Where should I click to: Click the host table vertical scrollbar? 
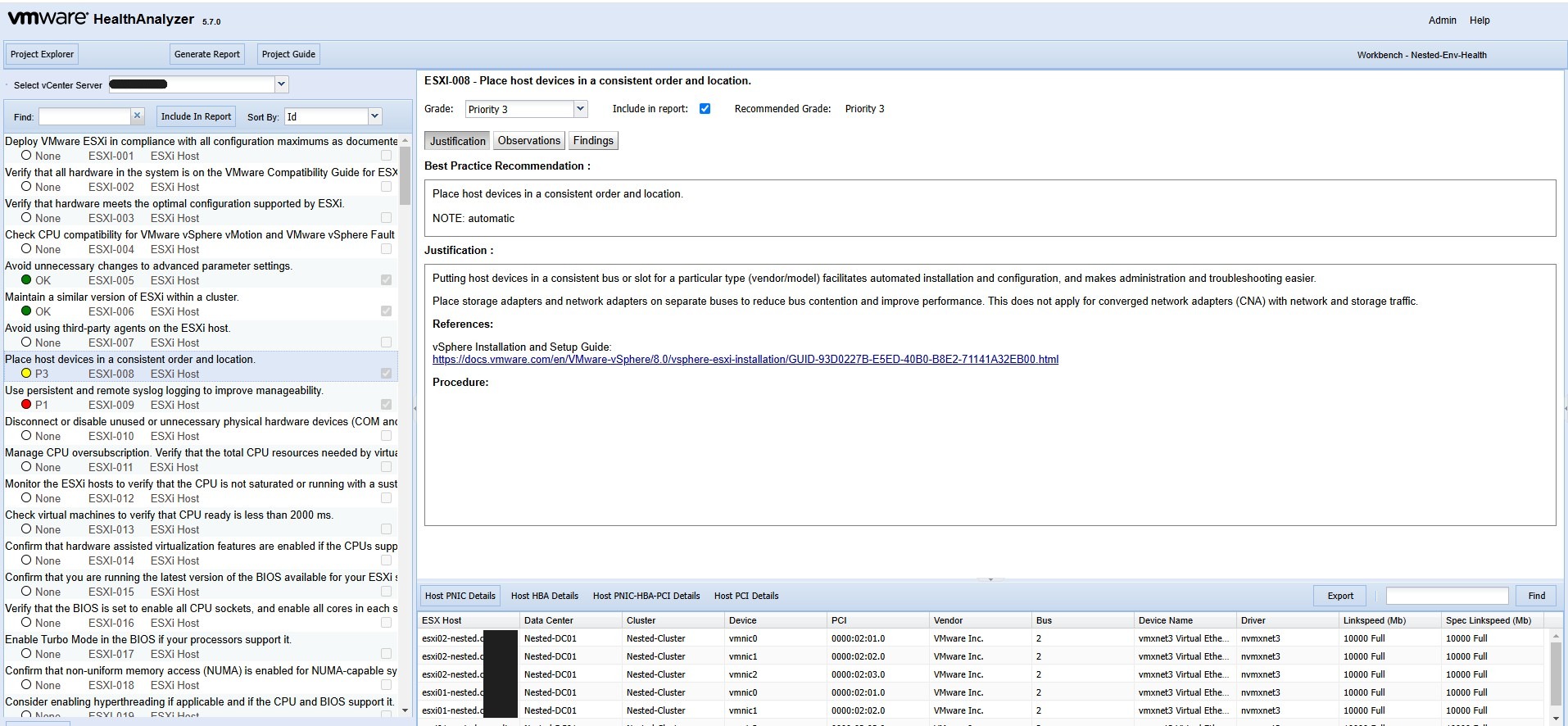click(x=1556, y=674)
